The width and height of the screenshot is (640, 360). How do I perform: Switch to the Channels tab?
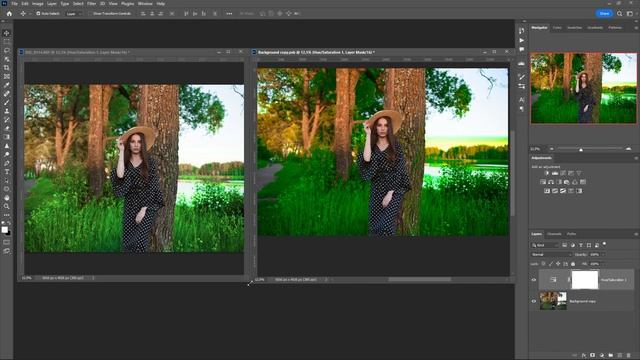(x=554, y=234)
